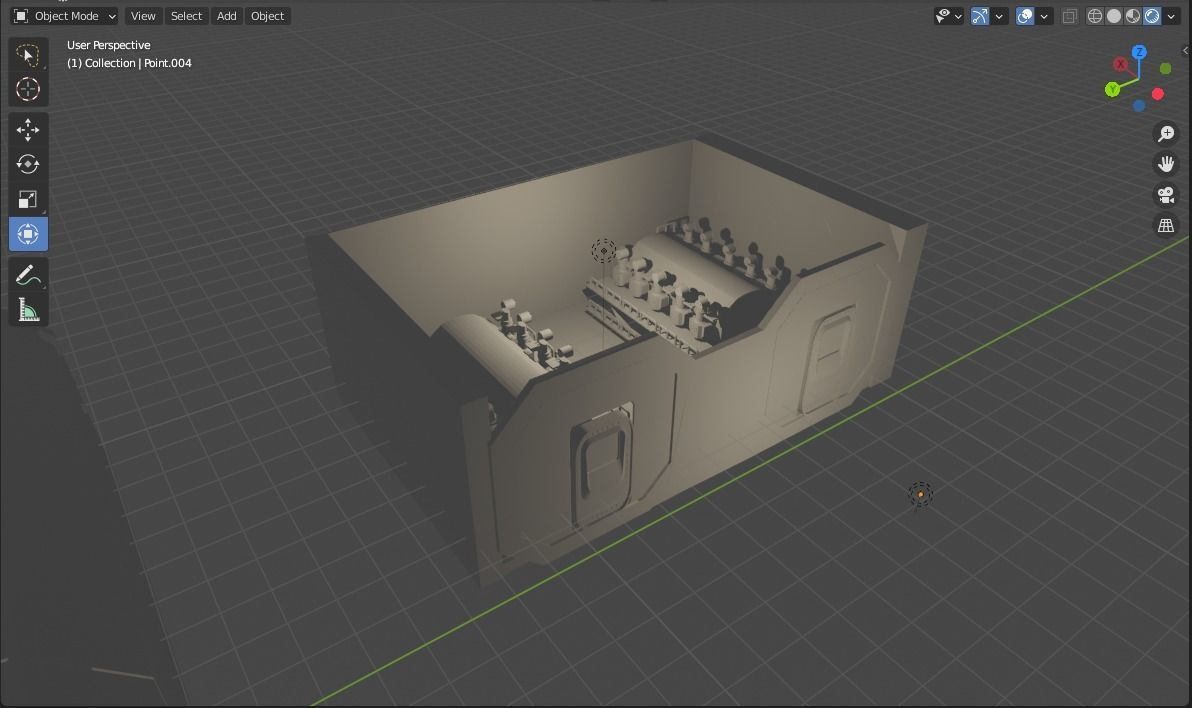
Task: Click the unlabeled negative blue axis dot
Action: pos(1139,106)
